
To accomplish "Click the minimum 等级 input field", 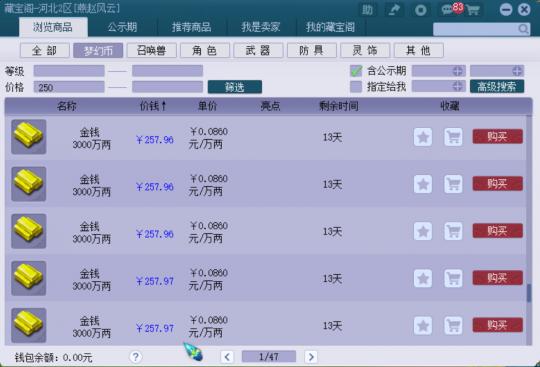I will [69, 71].
